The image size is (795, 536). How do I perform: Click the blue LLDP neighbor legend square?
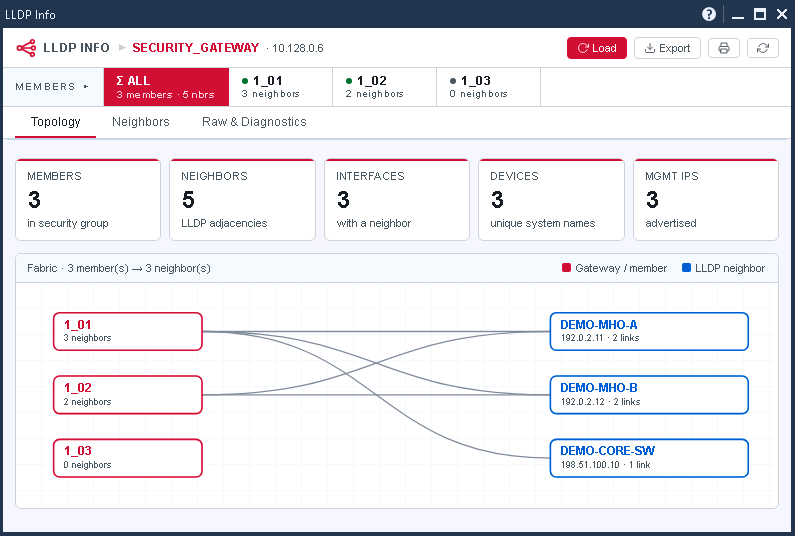pyautogui.click(x=686, y=268)
